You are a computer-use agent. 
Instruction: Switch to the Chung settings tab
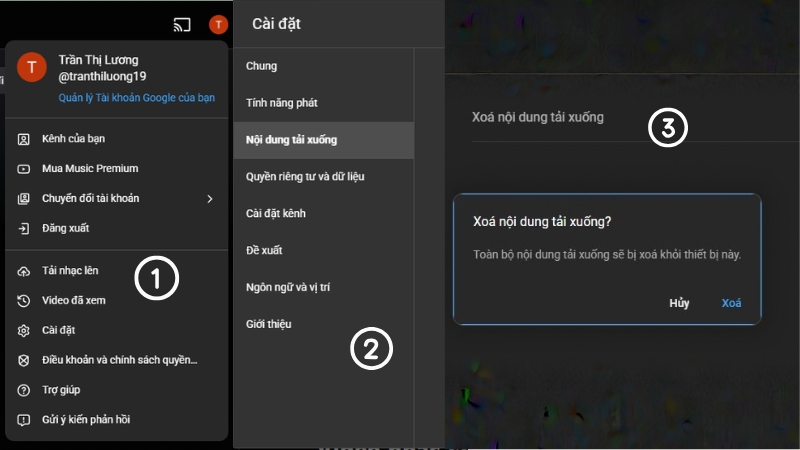point(323,66)
